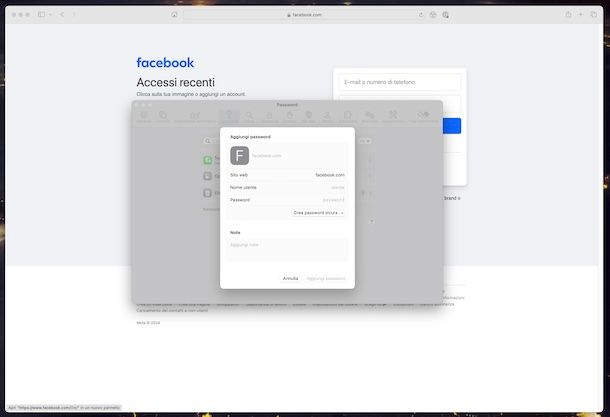Toggle the Safari sidebar icon

point(41,14)
